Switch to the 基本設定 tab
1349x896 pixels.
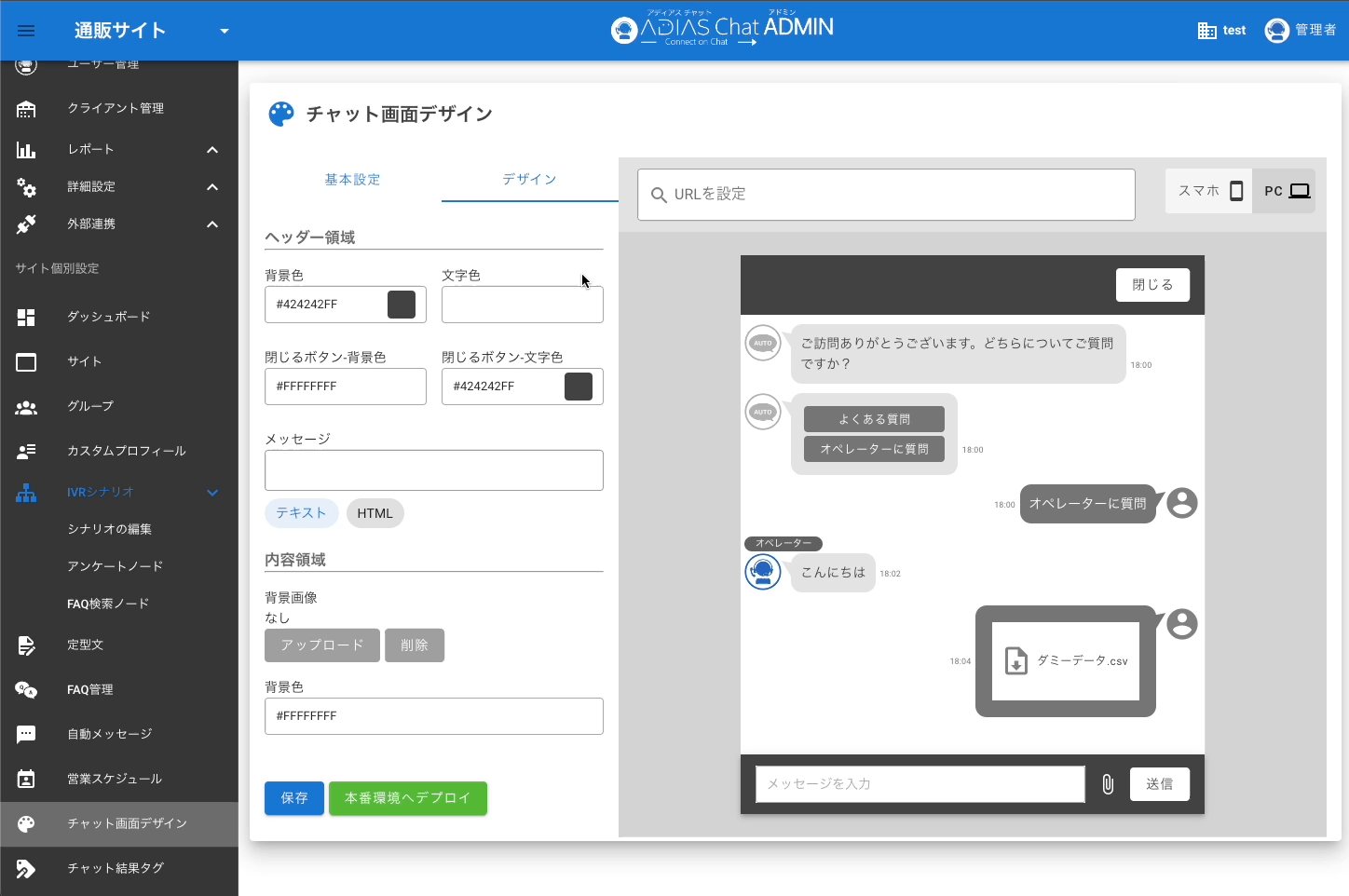tap(352, 180)
